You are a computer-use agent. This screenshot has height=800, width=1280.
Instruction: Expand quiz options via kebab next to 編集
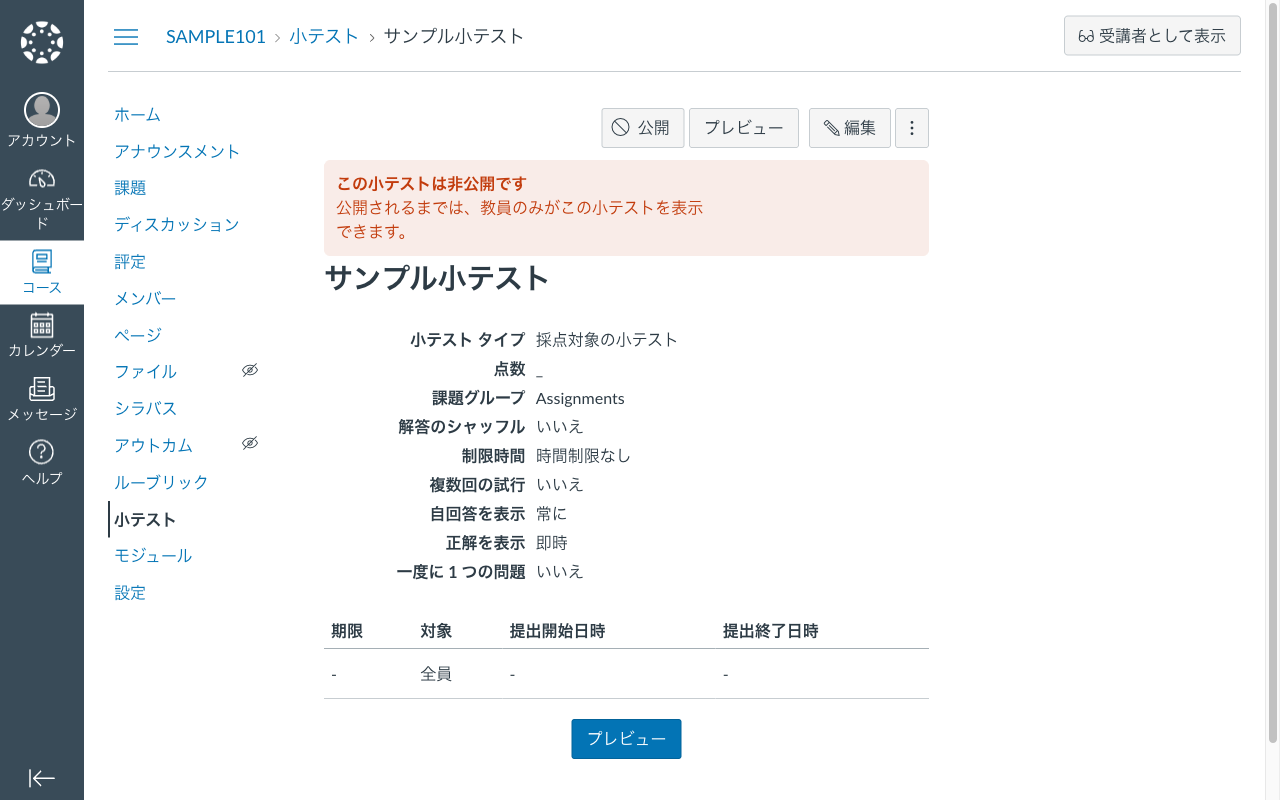click(x=911, y=128)
